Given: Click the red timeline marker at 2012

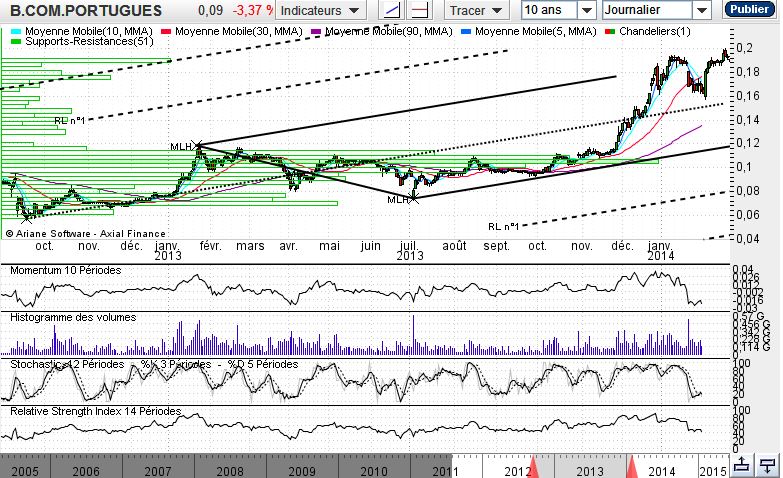Looking at the screenshot, I should tap(534, 467).
